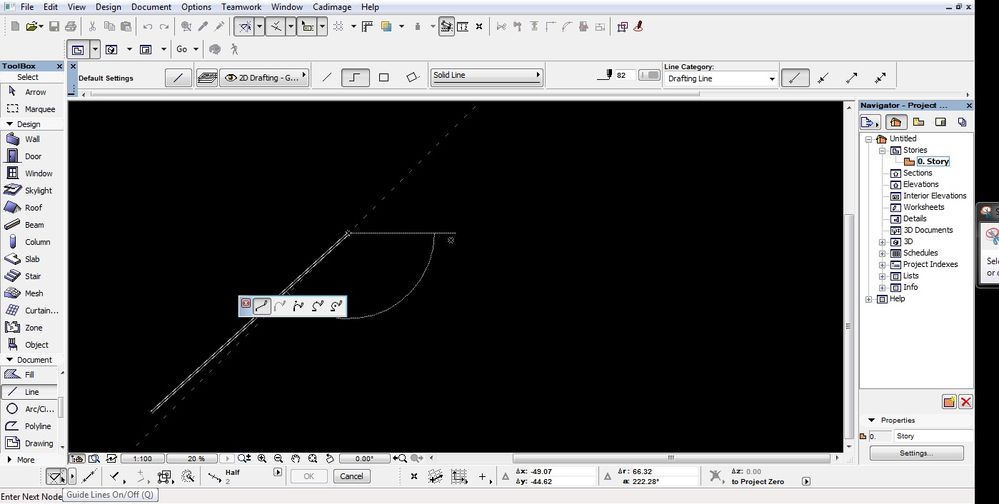Select the Stair tool
The width and height of the screenshot is (999, 504).
click(32, 277)
